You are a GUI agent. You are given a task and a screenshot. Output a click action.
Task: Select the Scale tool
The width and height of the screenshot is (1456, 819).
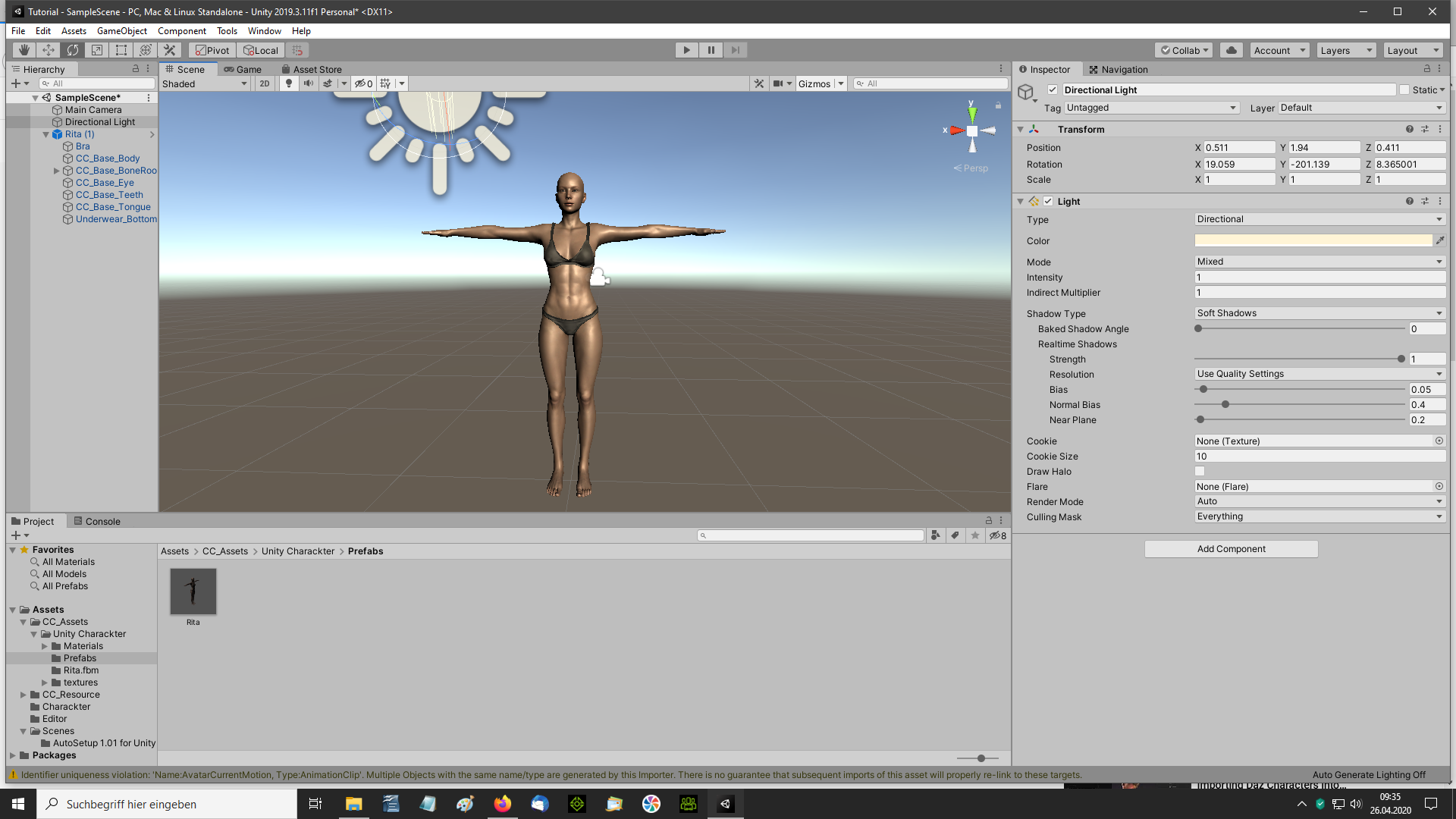pos(97,50)
